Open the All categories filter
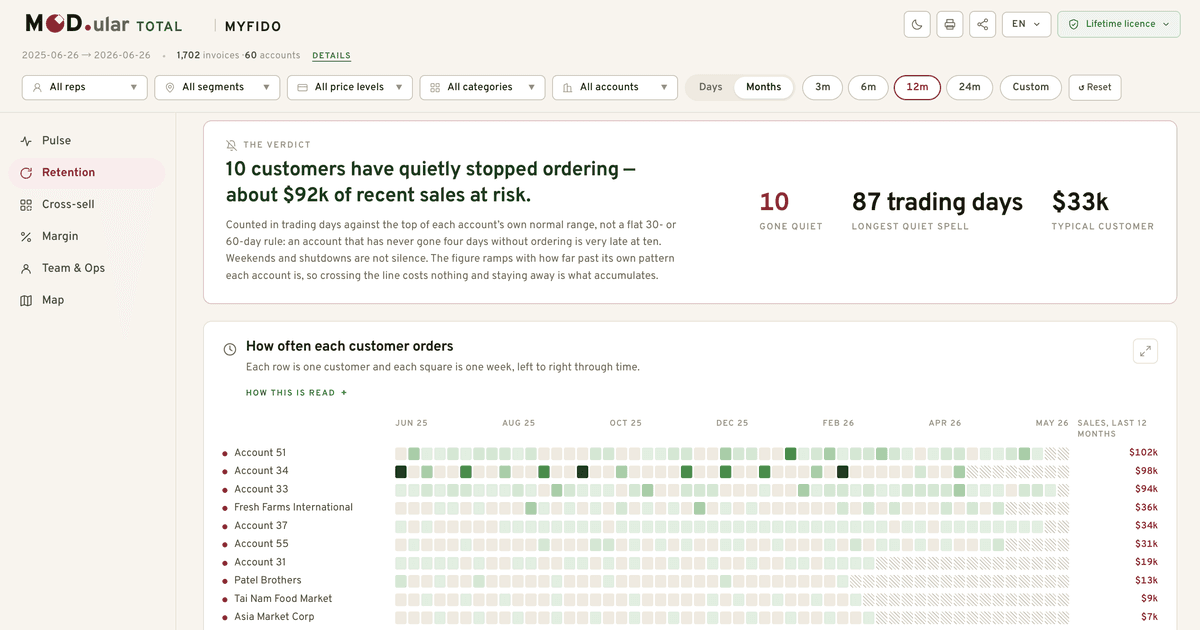This screenshot has height=630, width=1200. point(483,87)
